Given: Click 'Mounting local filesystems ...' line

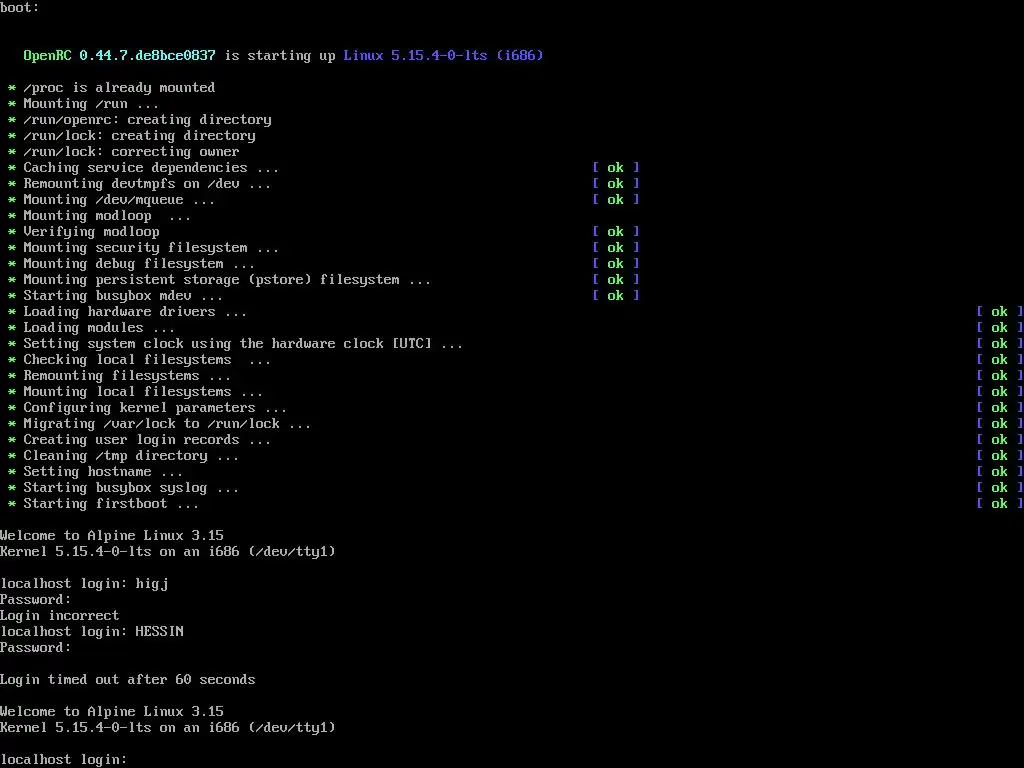Looking at the screenshot, I should tap(143, 392).
